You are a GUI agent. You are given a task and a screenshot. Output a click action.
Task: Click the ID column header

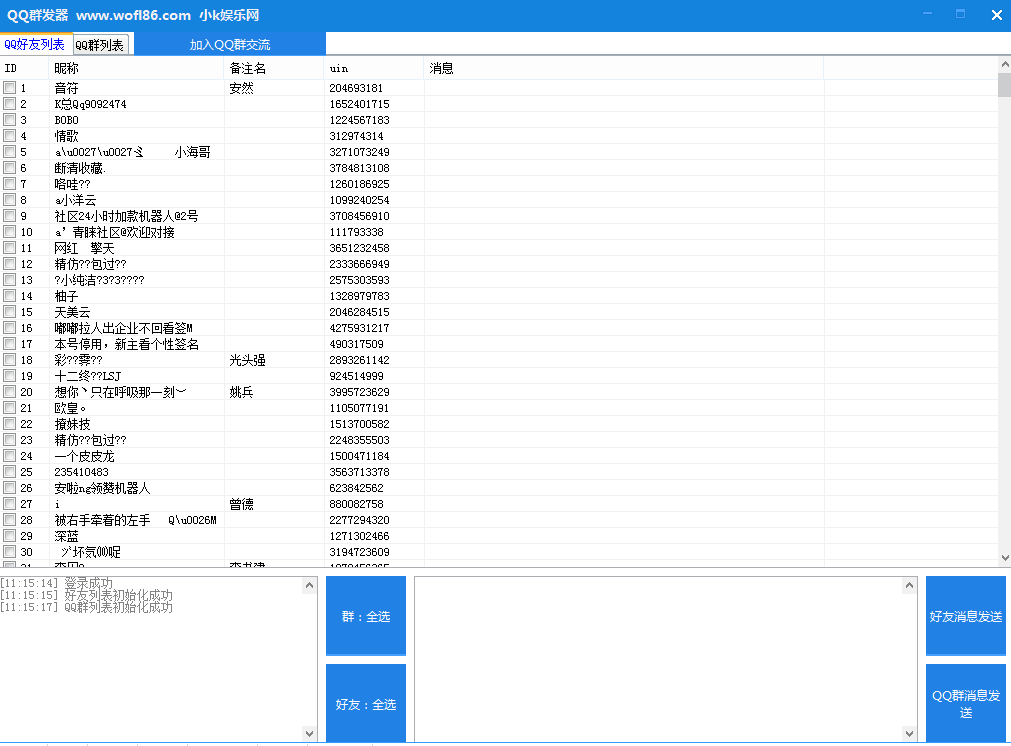(x=25, y=68)
